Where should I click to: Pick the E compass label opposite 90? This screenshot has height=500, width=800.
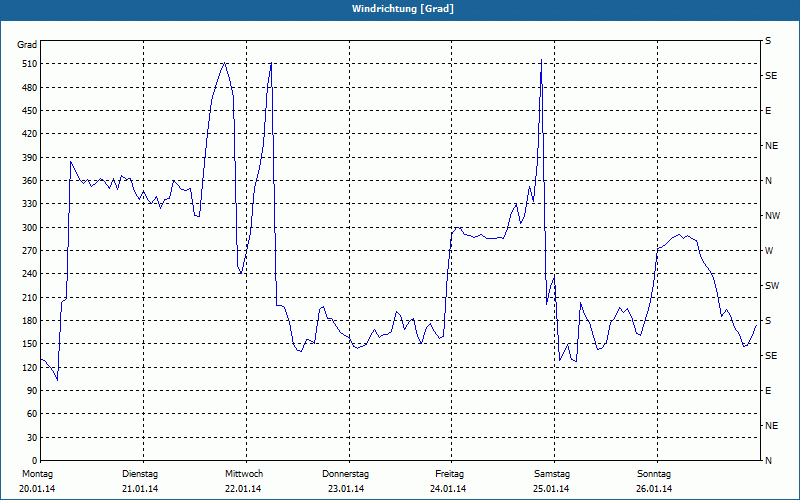click(x=768, y=390)
